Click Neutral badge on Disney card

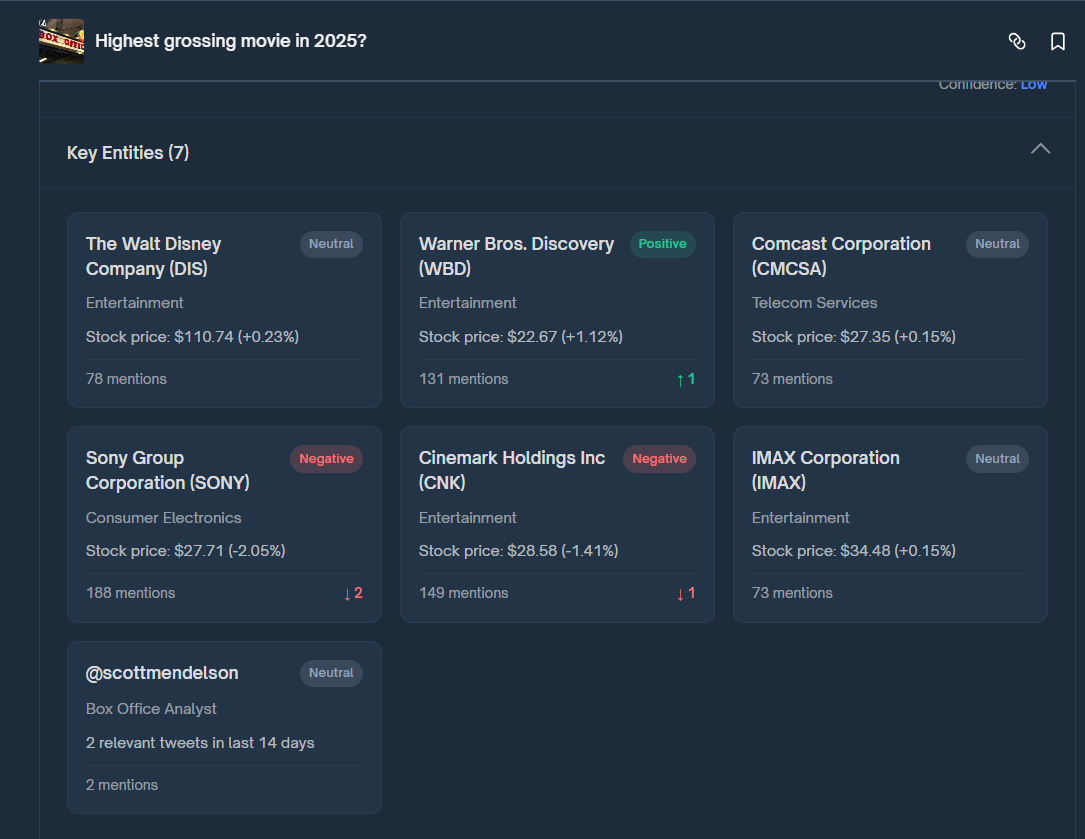click(x=331, y=244)
